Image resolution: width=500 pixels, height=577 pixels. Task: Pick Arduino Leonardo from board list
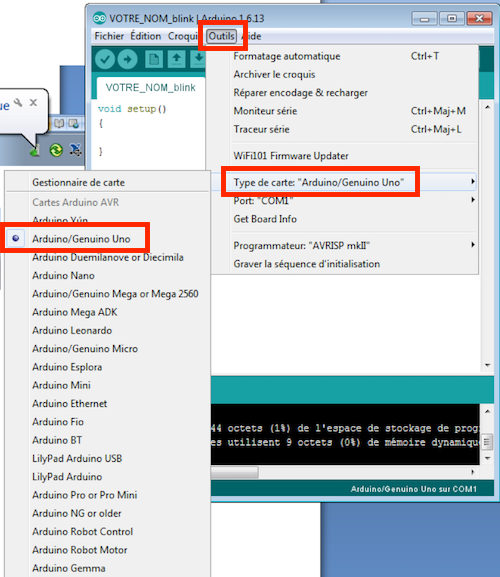[72, 330]
